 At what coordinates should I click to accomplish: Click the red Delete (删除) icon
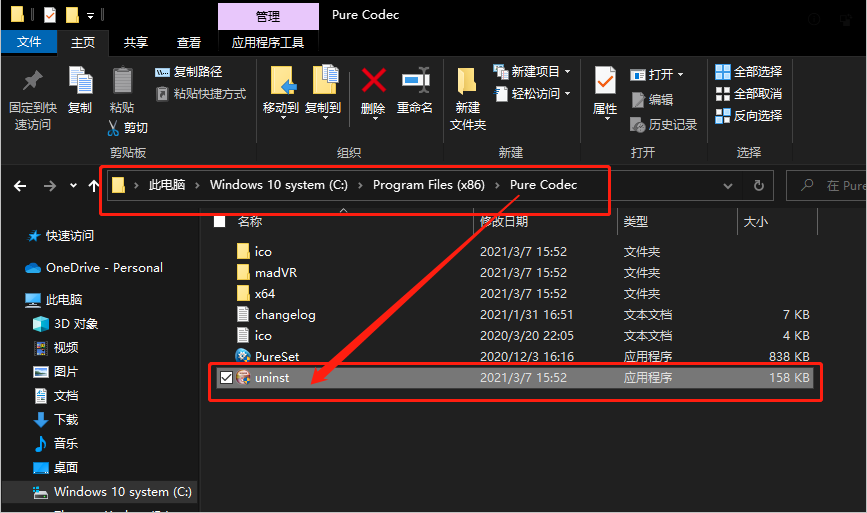coord(373,80)
